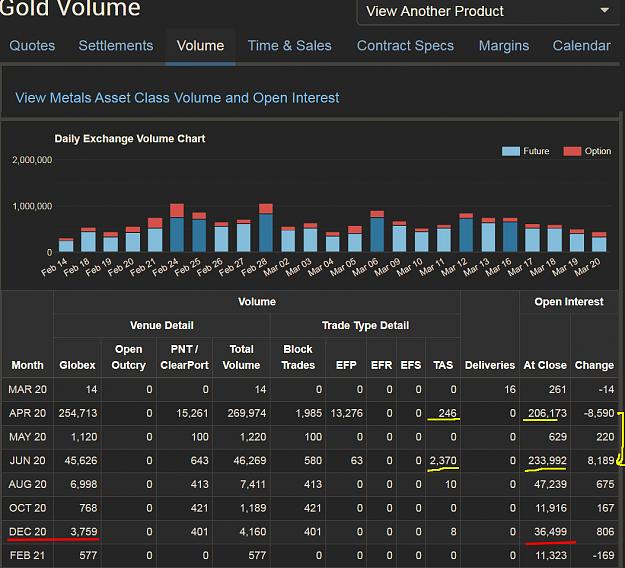
Task: Click the EFS column header
Action: [x=411, y=365]
